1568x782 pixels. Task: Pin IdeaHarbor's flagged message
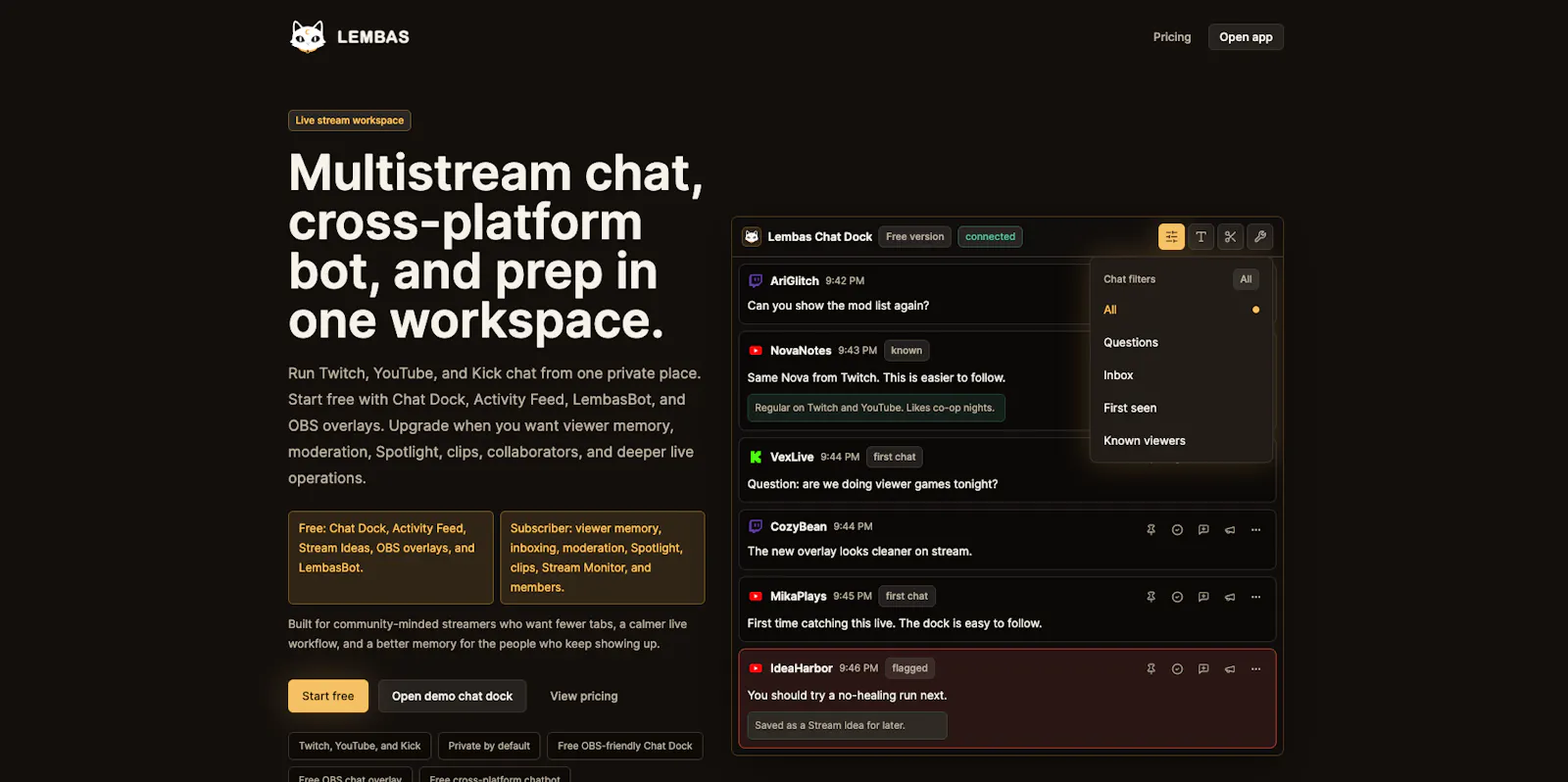pyautogui.click(x=1151, y=668)
